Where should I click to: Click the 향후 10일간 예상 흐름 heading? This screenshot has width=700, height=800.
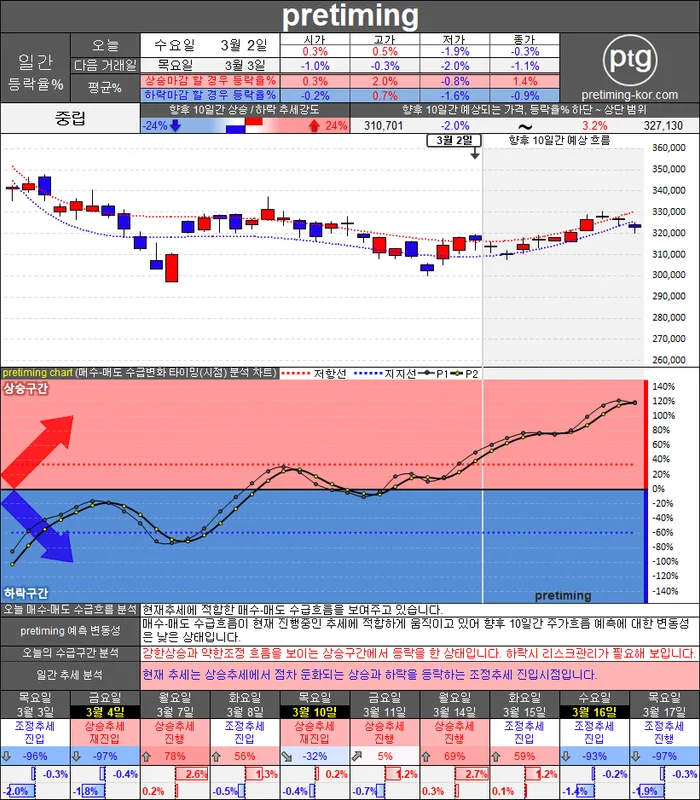click(x=559, y=140)
